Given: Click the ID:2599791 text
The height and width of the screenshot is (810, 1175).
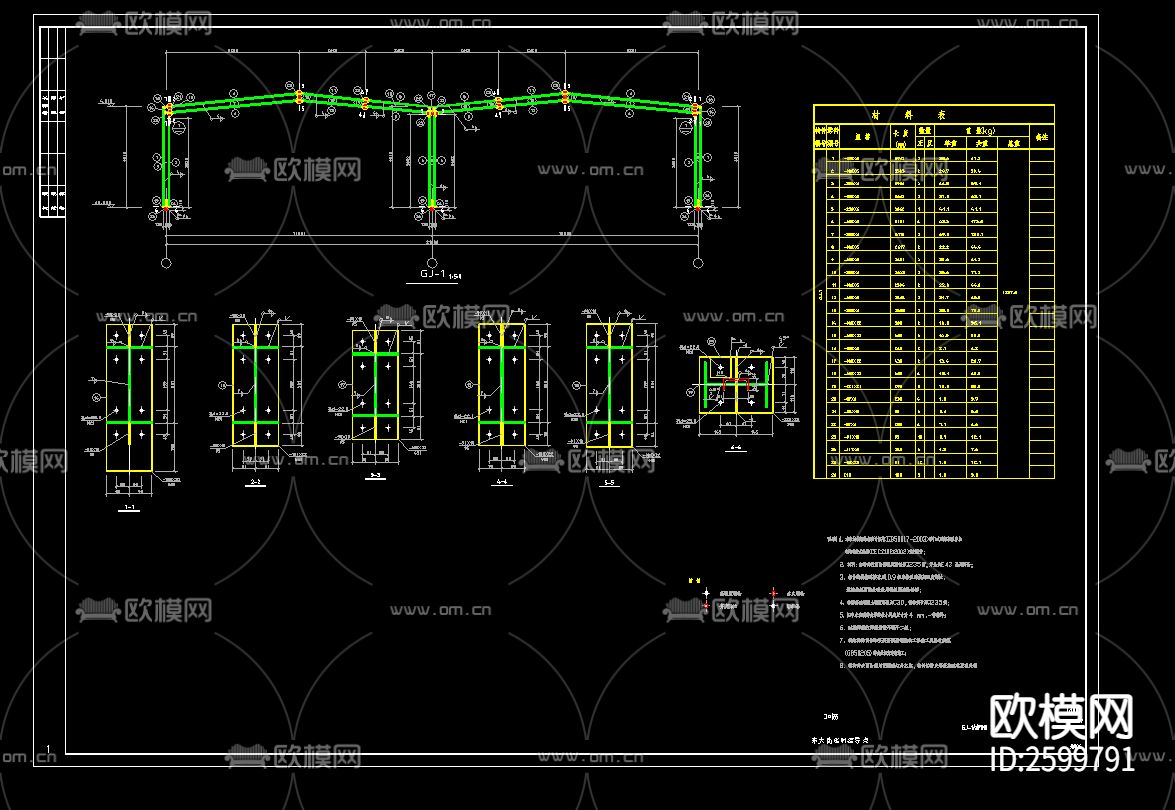Looking at the screenshot, I should 1062,759.
